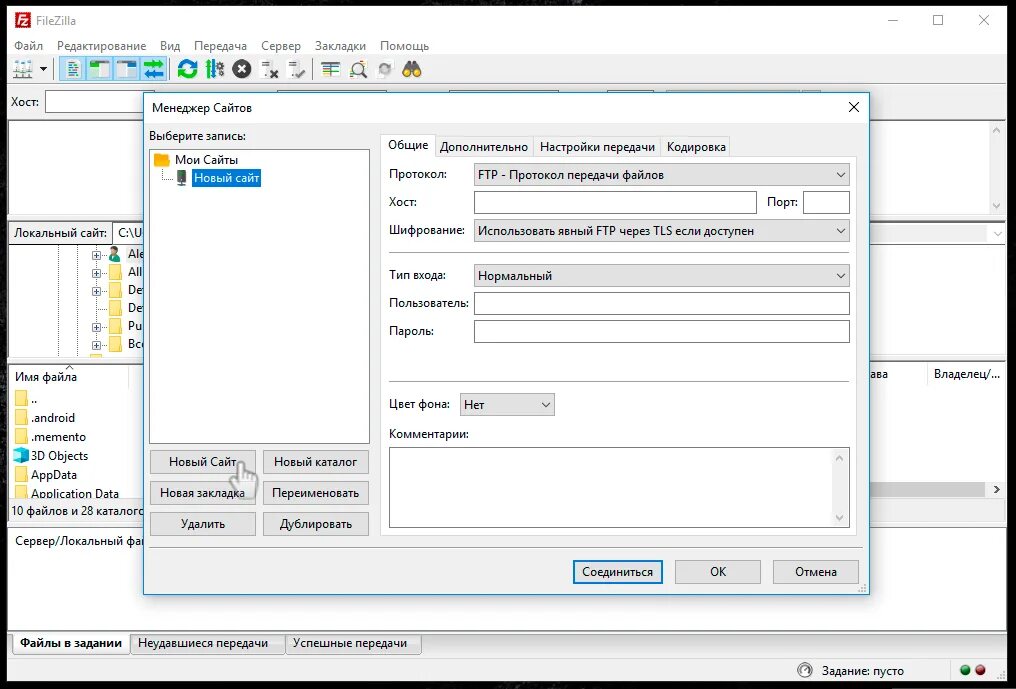The width and height of the screenshot is (1016, 689).
Task: Click the reconnect to last server icon
Action: 296,69
